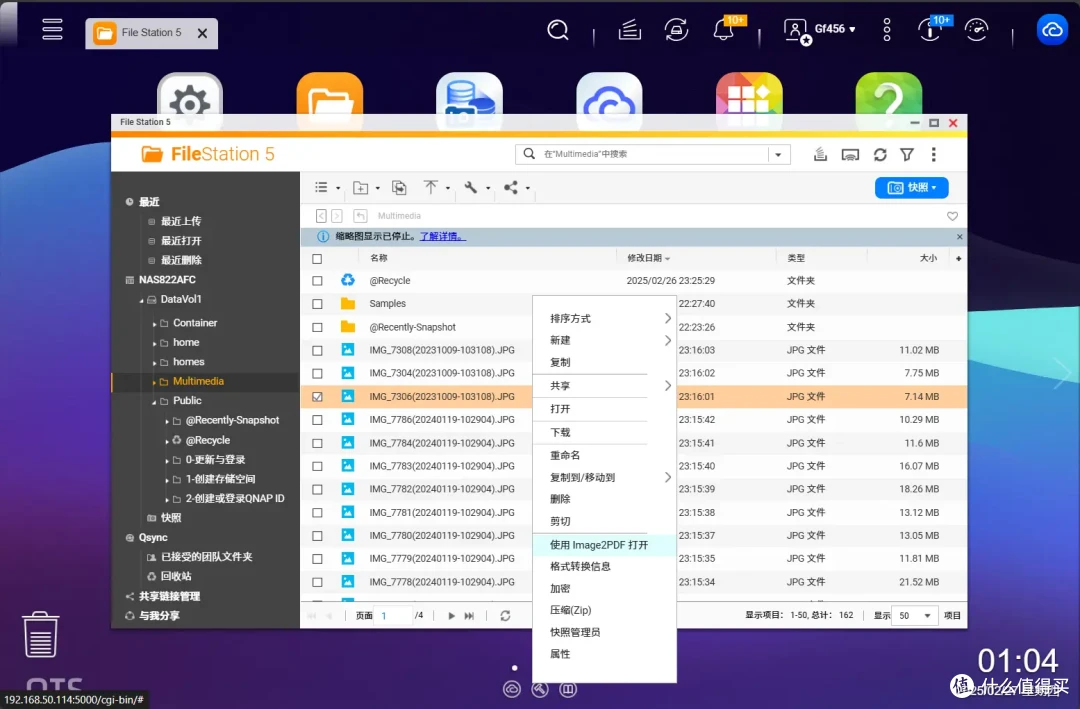
Task: Open the 快照 snapshot dropdown button
Action: 911,187
